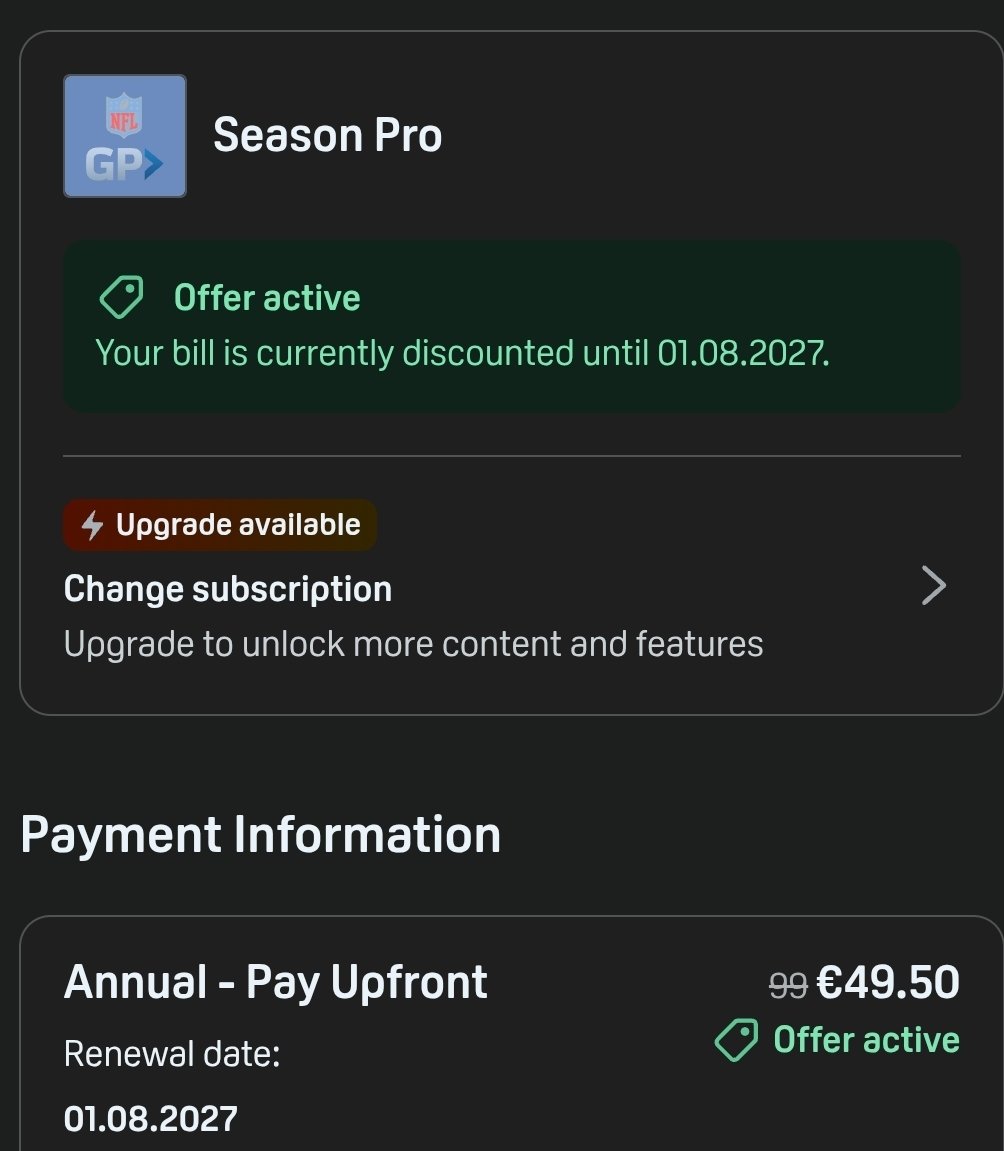Tap the Annual - Pay Upfront plan label
Viewport: 1004px width, 1151px height.
point(275,981)
